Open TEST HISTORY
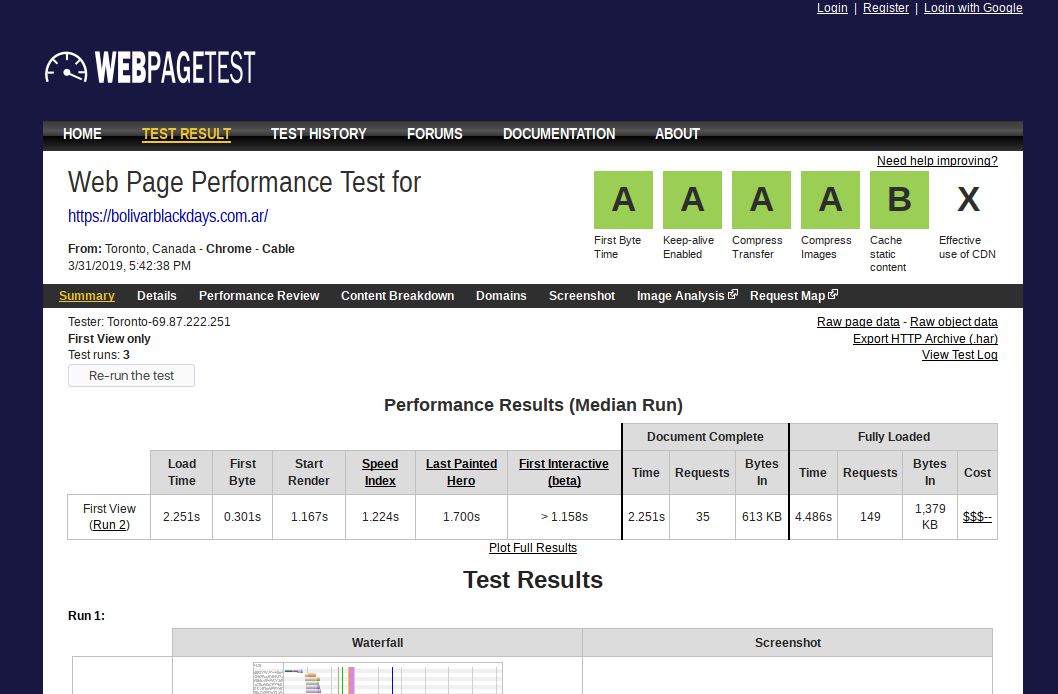The width and height of the screenshot is (1058, 694). click(x=318, y=134)
